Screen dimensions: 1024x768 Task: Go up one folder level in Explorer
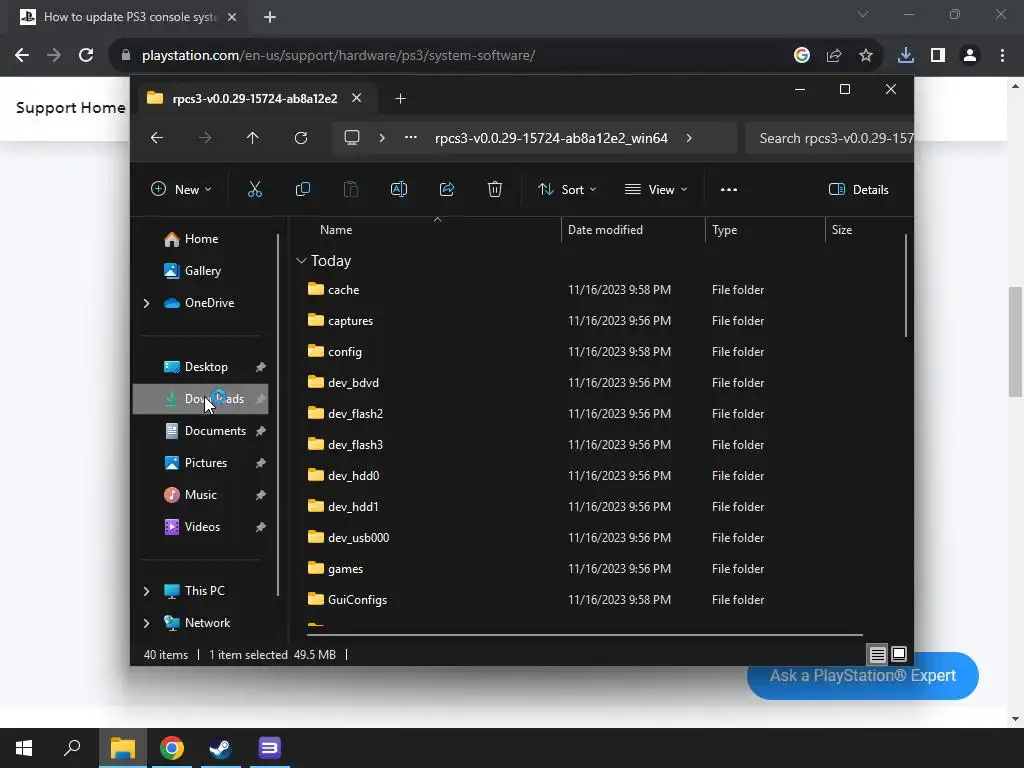(x=253, y=138)
